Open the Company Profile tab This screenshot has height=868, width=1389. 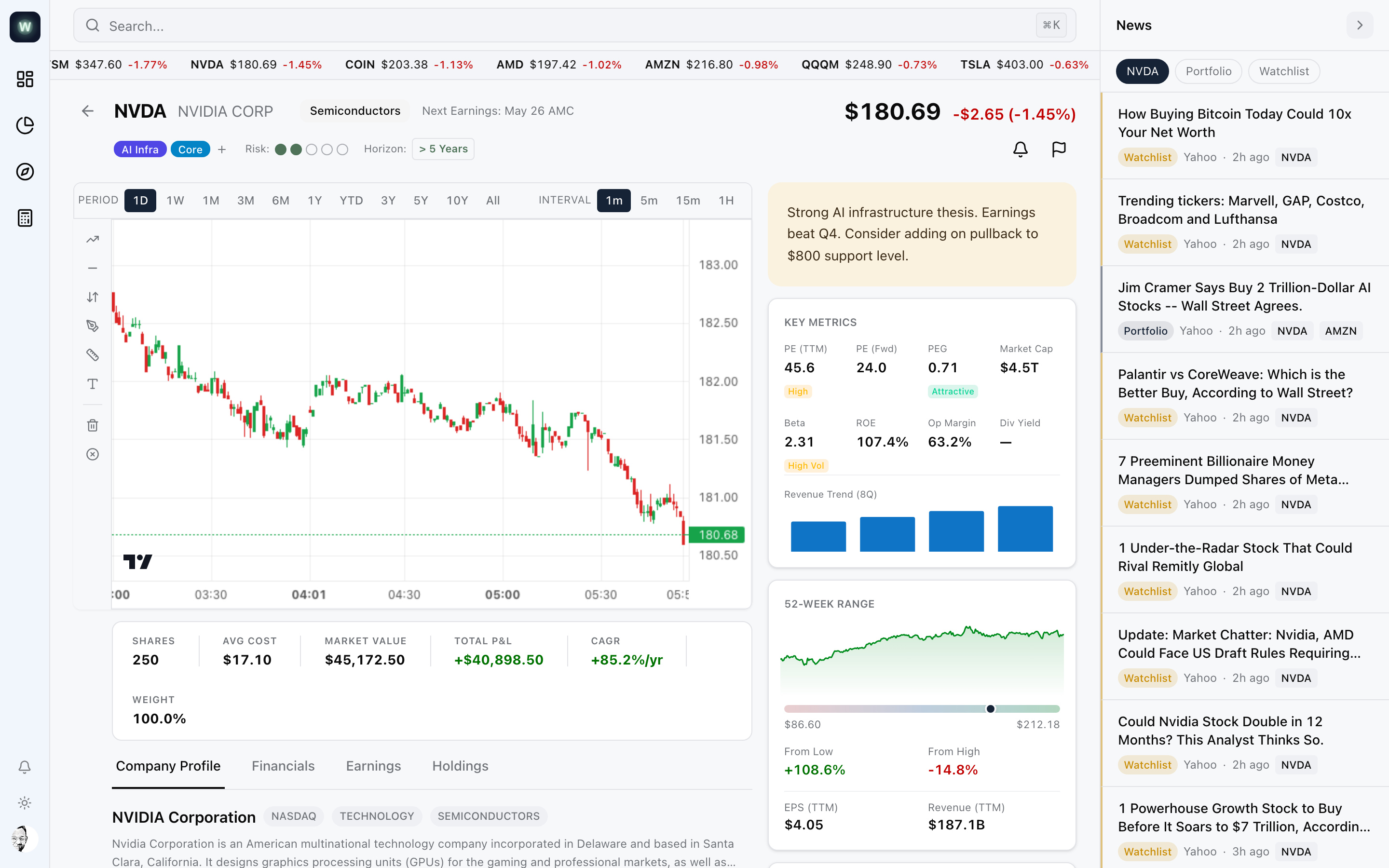tap(168, 766)
